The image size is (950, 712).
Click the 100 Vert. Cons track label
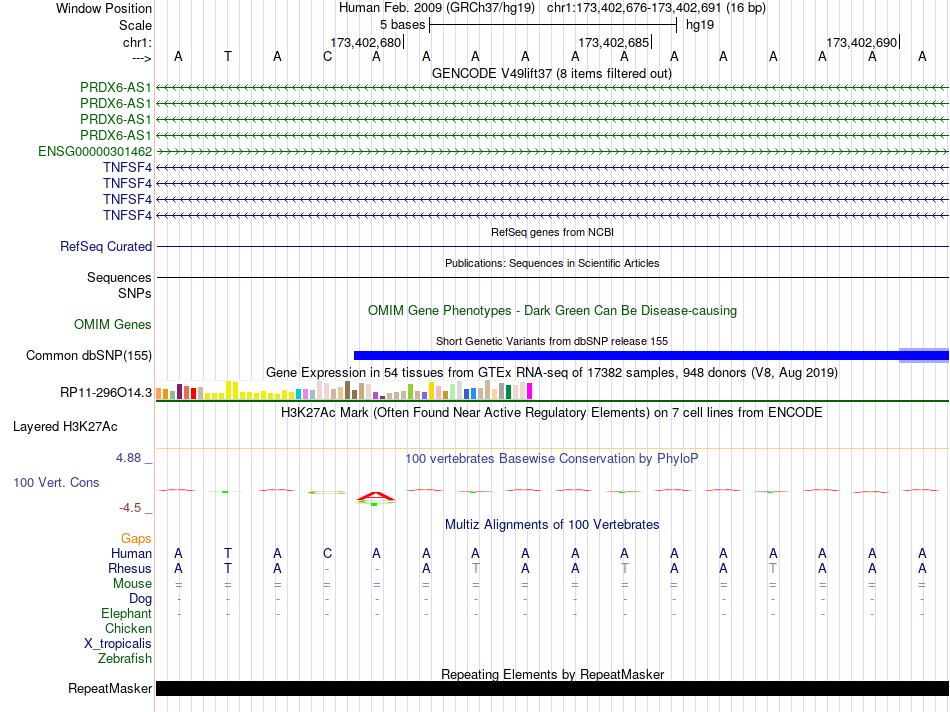pos(56,482)
